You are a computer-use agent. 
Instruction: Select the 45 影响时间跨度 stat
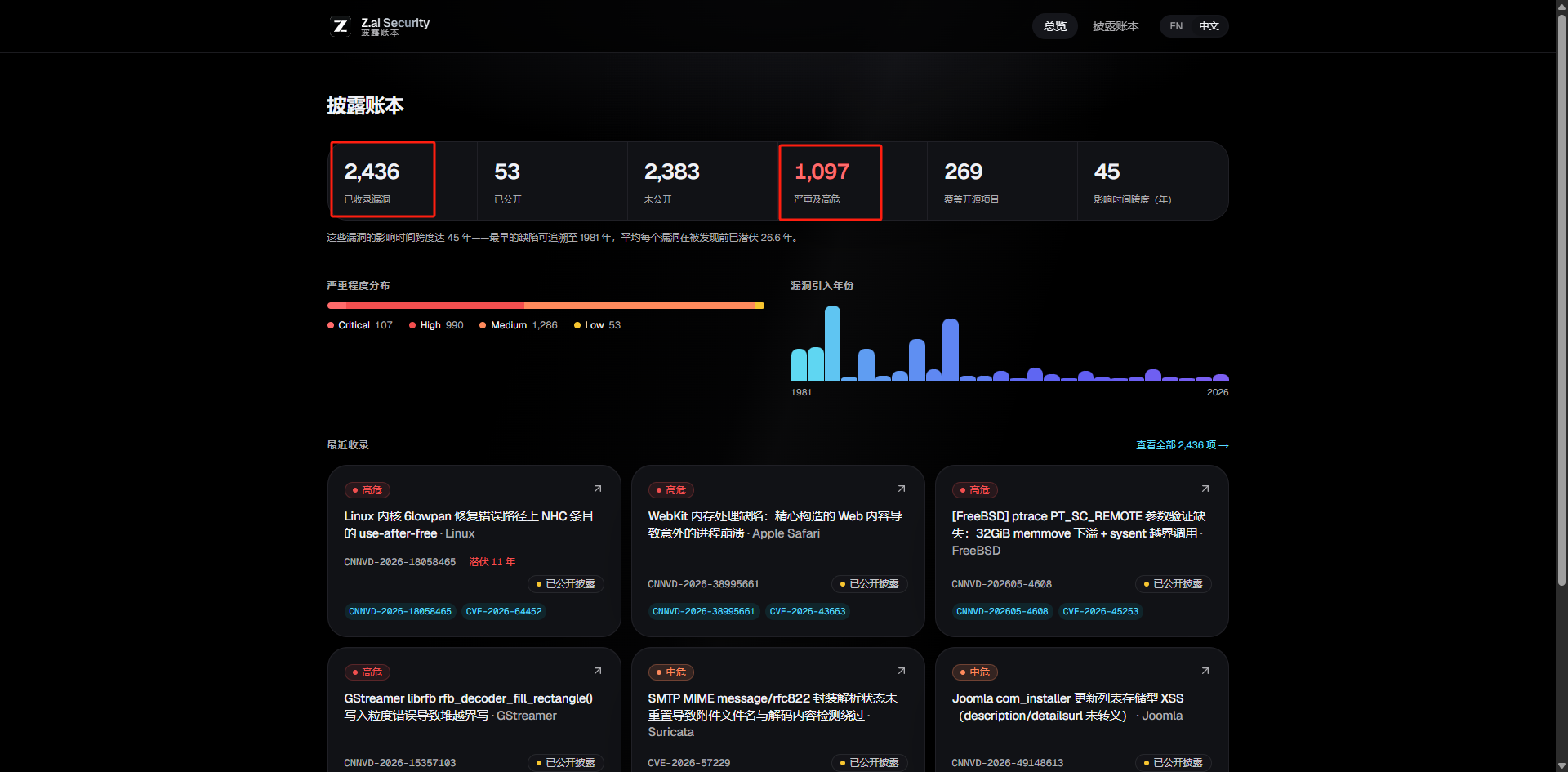pyautogui.click(x=1152, y=181)
